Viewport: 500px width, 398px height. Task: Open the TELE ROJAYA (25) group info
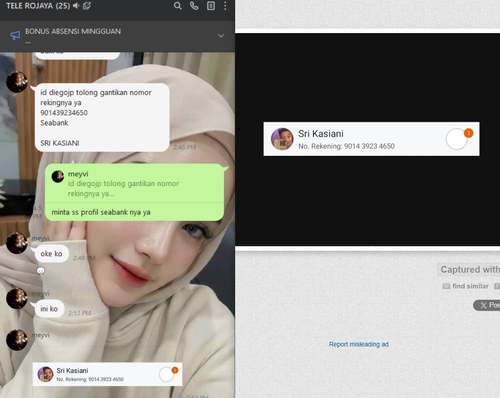click(x=38, y=6)
